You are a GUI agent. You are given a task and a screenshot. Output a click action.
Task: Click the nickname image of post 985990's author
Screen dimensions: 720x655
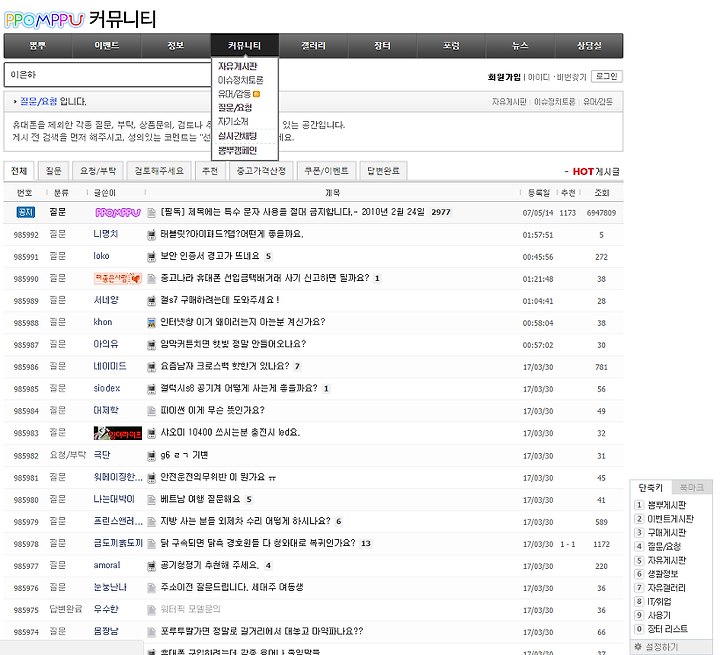click(118, 278)
